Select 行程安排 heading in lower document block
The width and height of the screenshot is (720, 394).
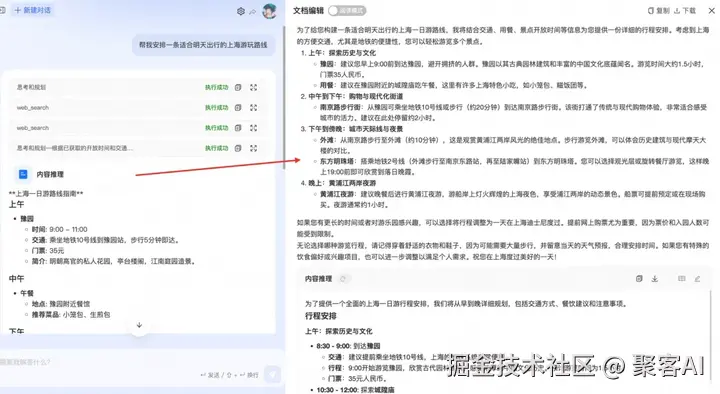(x=321, y=316)
